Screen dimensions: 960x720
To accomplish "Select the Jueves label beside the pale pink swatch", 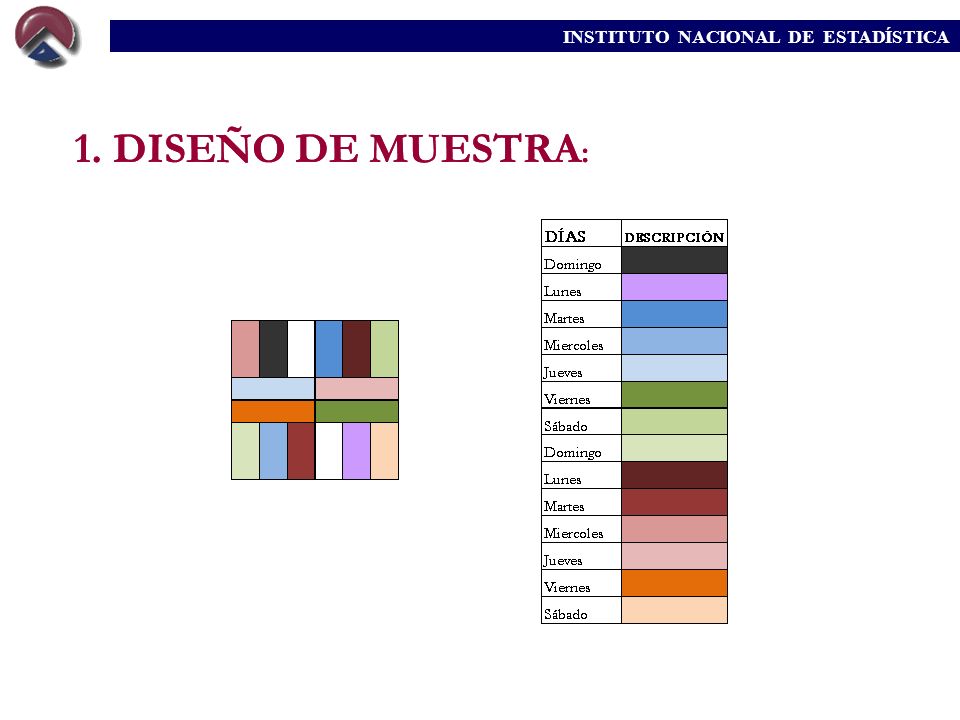I will tap(563, 560).
